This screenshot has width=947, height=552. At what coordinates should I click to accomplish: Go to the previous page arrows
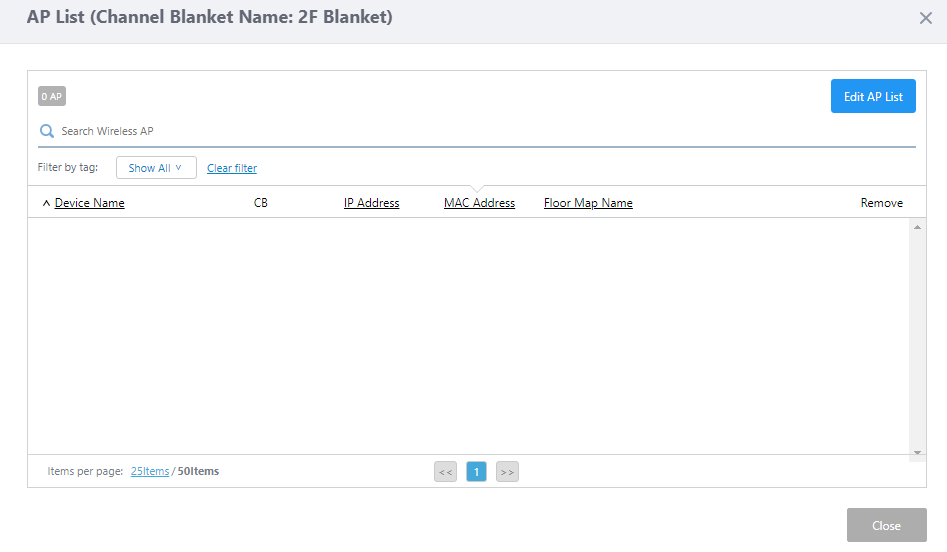point(445,472)
